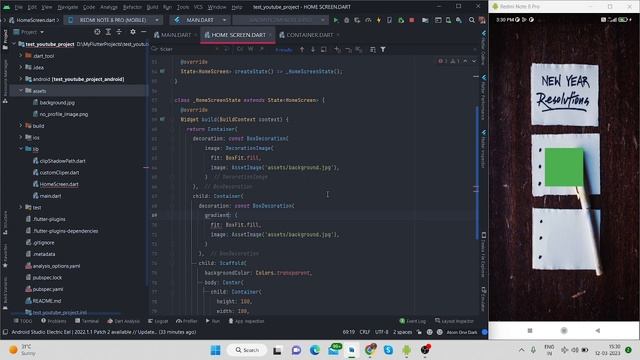Open the Terminal tool window
The width and height of the screenshot is (640, 360).
87,321
